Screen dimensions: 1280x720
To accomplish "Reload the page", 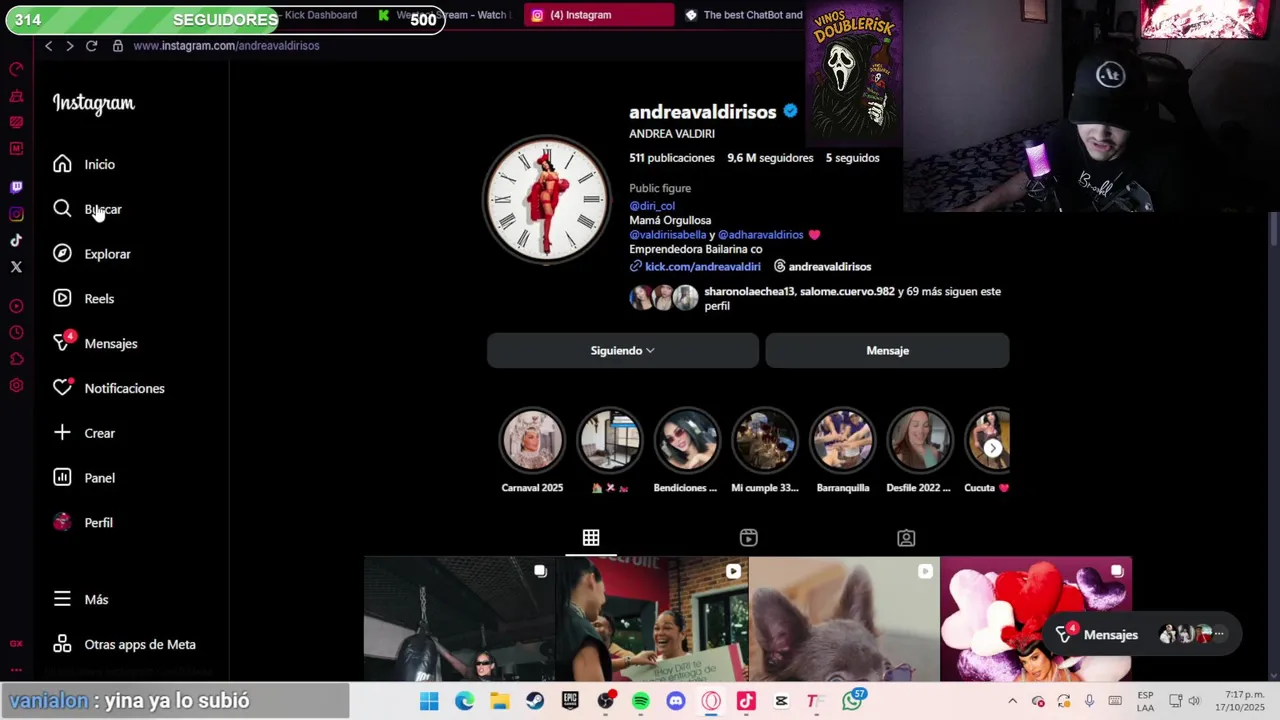I will [x=91, y=46].
